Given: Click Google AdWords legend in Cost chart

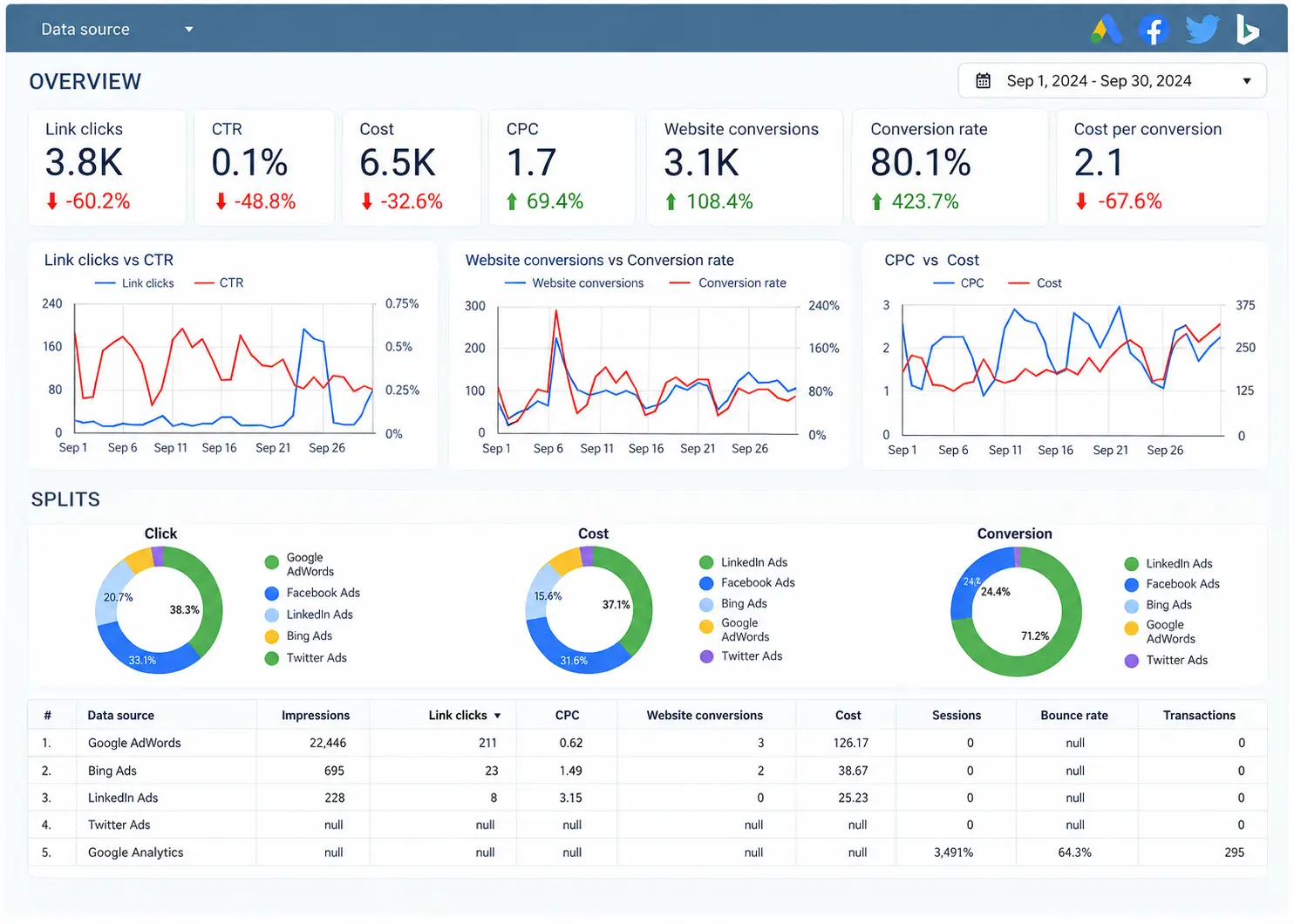Looking at the screenshot, I should [735, 630].
